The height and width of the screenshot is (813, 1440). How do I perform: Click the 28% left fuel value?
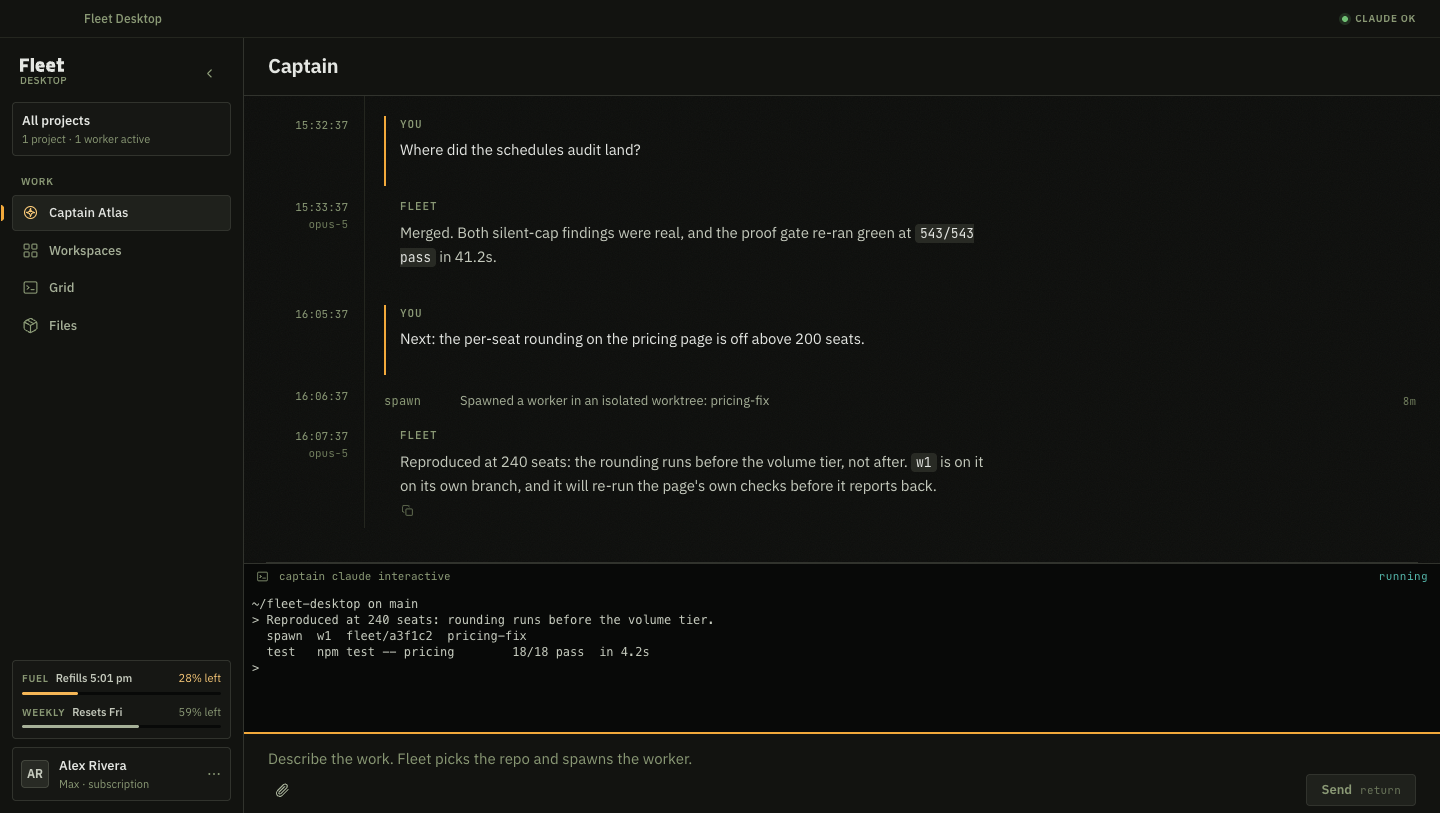tap(200, 678)
